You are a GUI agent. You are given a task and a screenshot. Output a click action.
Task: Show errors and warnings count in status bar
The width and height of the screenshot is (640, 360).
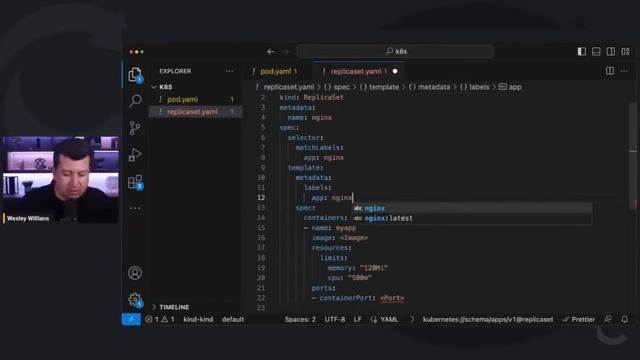(160, 319)
